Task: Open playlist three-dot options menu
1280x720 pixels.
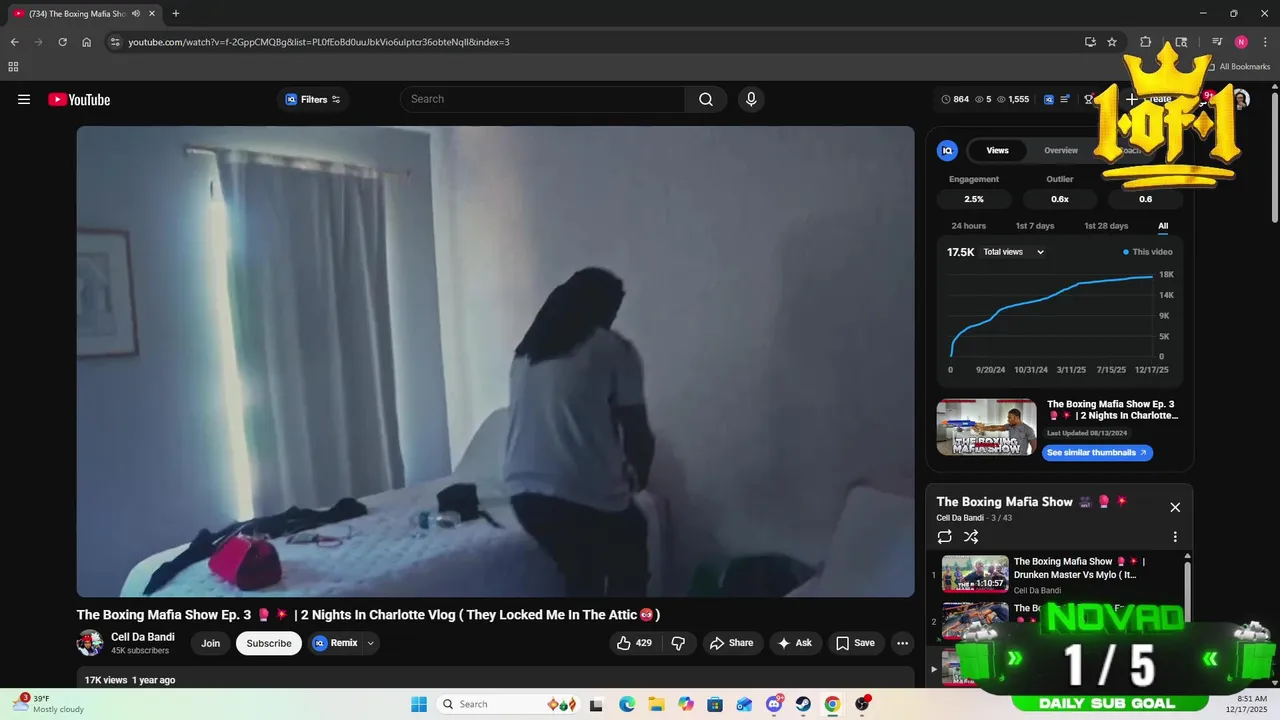Action: click(x=1175, y=537)
